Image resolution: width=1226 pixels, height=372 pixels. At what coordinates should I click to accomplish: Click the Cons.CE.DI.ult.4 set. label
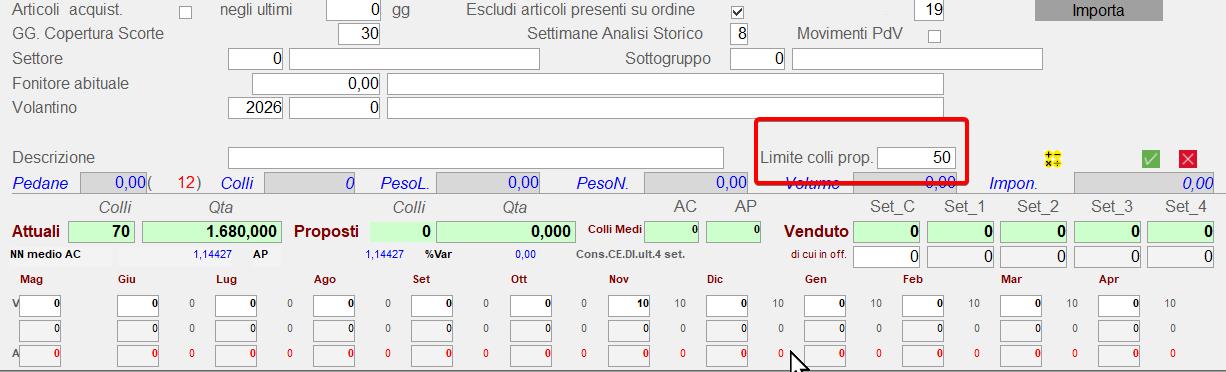630,255
